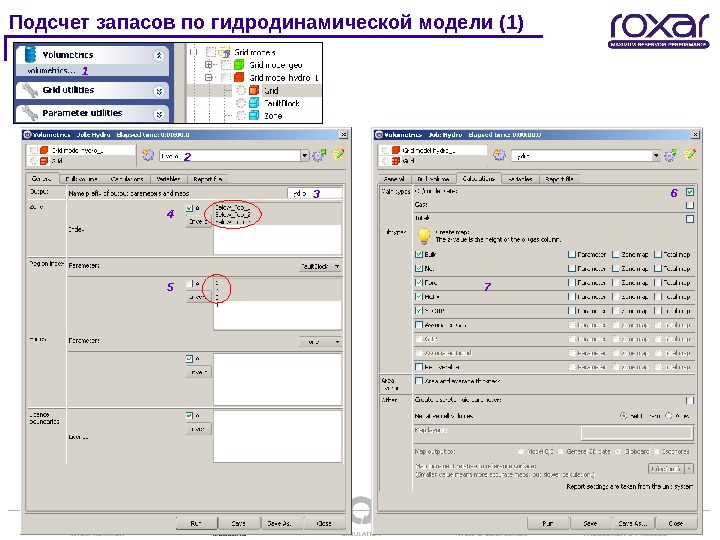Open the General tab in left dialog
Viewport: 720px width, 540px height.
pos(42,179)
